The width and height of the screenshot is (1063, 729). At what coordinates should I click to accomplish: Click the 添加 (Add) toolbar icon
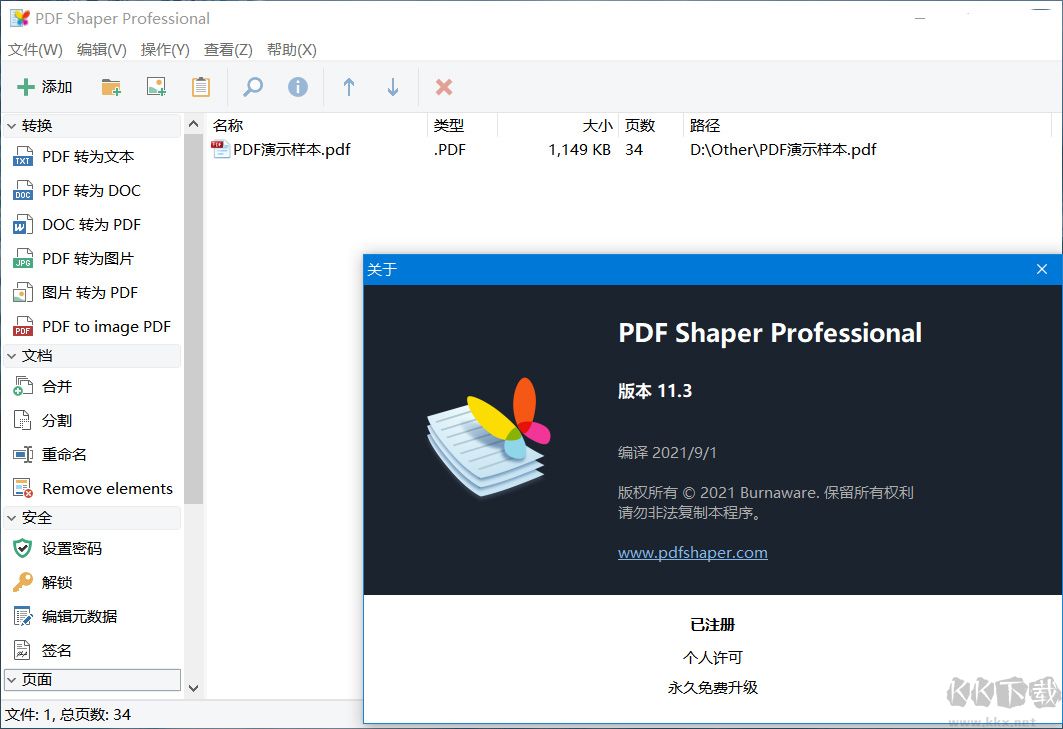tap(44, 86)
